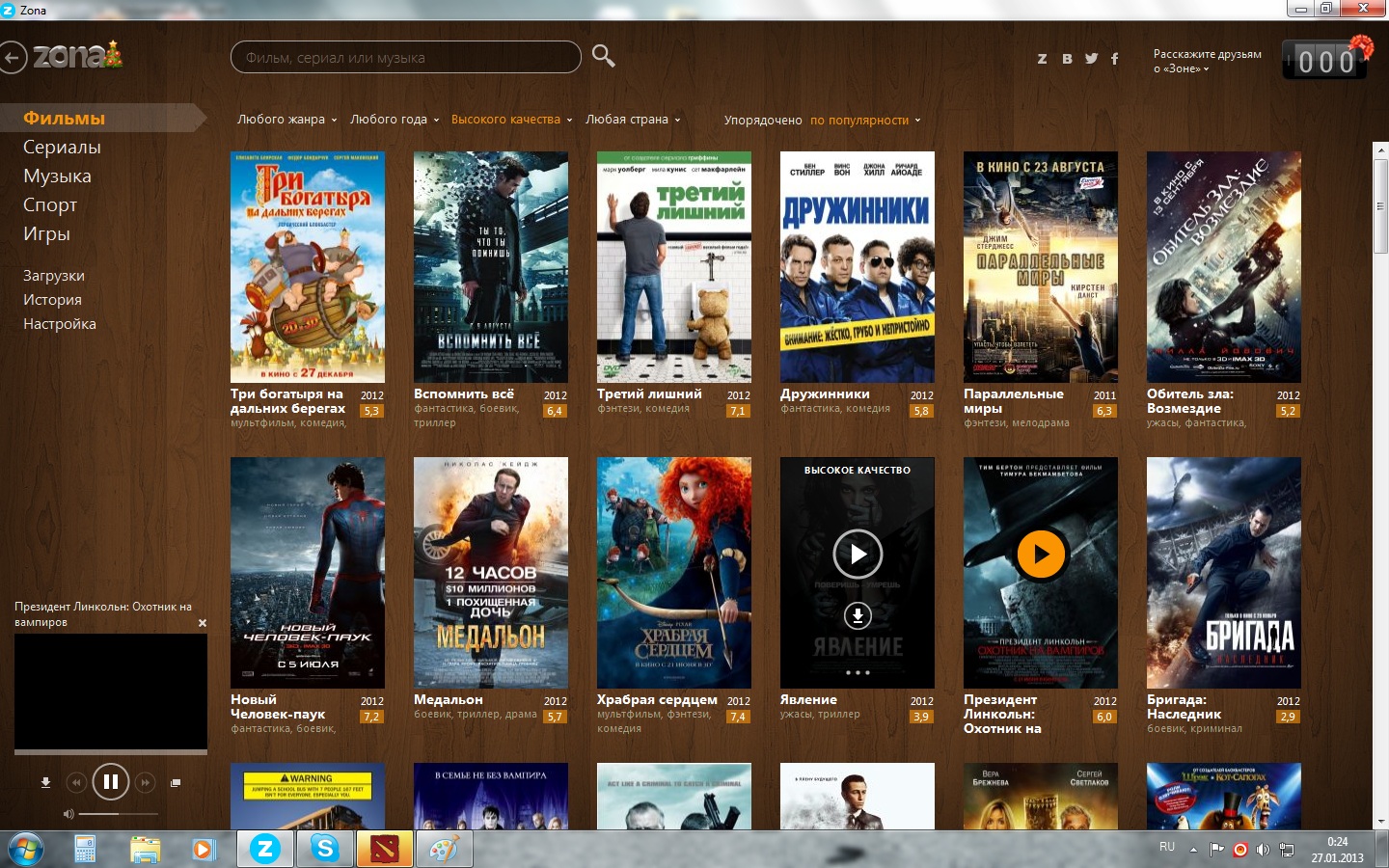This screenshot has width=1389, height=868.
Task: Click the magnifying glass search icon
Action: tap(604, 56)
